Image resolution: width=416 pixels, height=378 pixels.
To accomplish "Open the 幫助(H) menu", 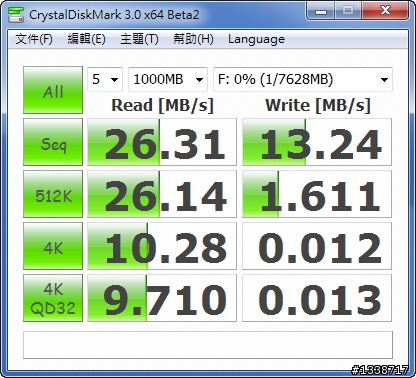I will pos(193,39).
